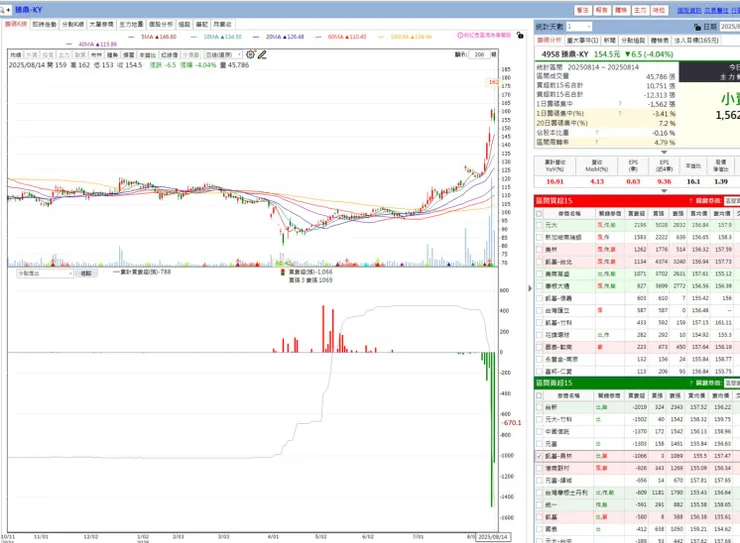The height and width of the screenshot is (543, 740).
Task: Click the 40MA legend line swatch
Action: [x=69, y=44]
